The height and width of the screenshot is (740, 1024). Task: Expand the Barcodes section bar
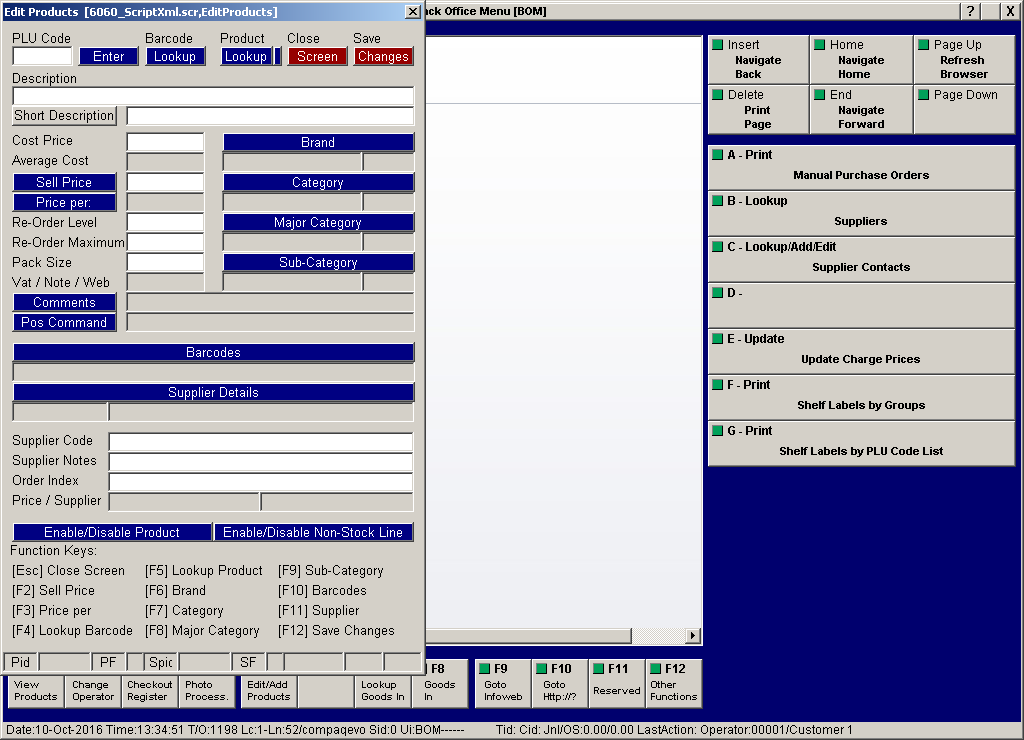(214, 353)
